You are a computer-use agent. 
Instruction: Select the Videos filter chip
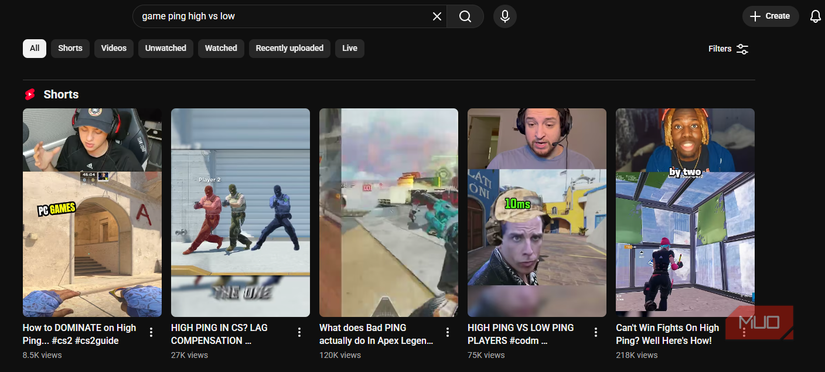[x=114, y=48]
